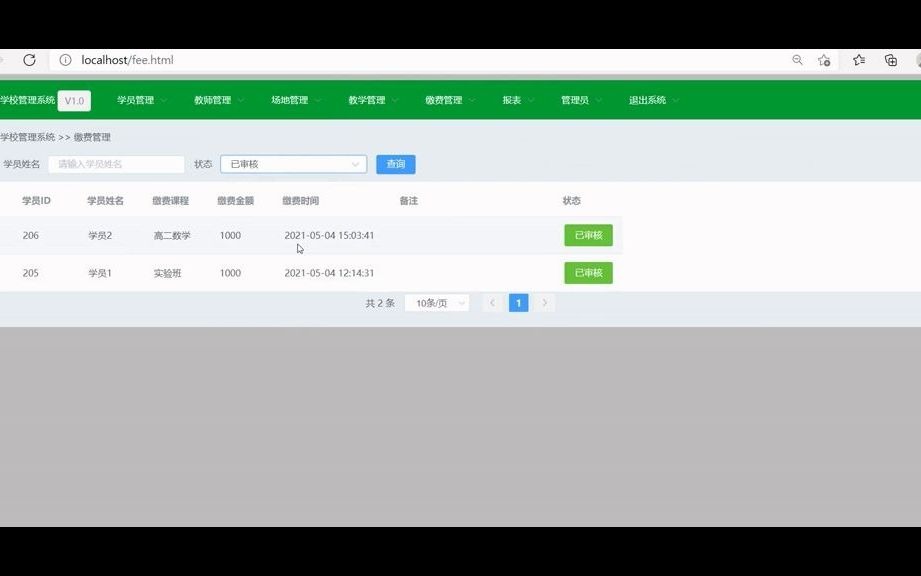
Task: Reload the localhost/fee.html page
Action: (30, 59)
